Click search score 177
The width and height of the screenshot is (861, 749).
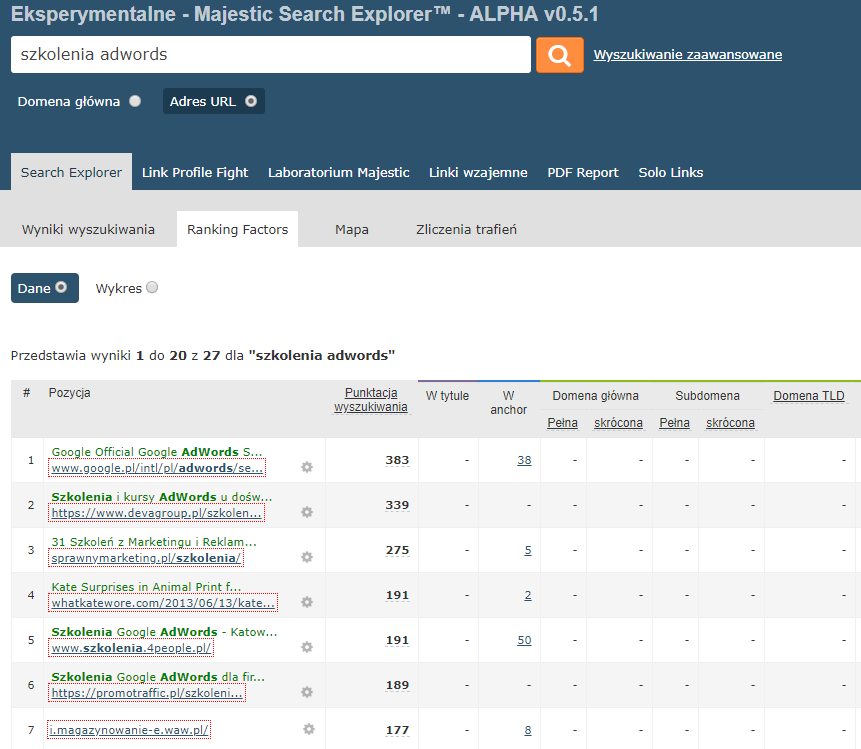pyautogui.click(x=397, y=730)
